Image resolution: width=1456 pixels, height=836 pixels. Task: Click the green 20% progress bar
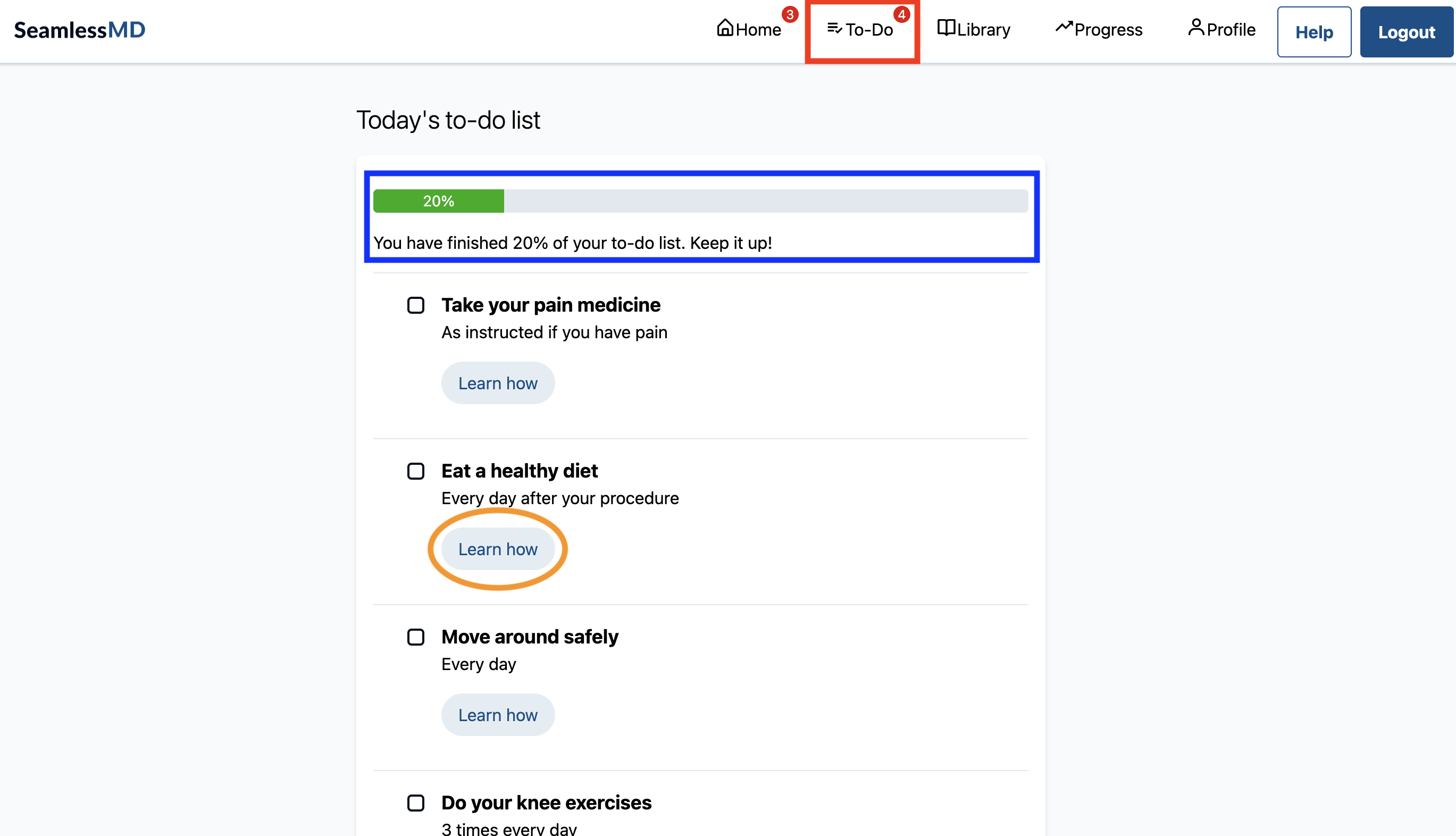439,202
